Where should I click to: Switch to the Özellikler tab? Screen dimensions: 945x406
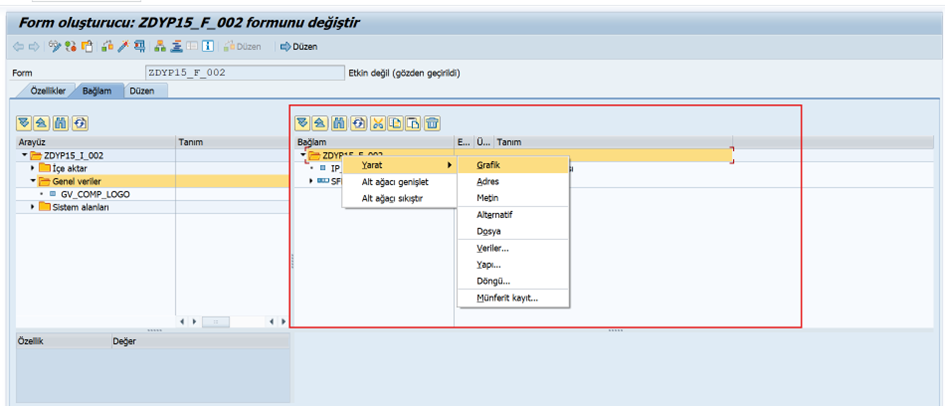[x=45, y=91]
